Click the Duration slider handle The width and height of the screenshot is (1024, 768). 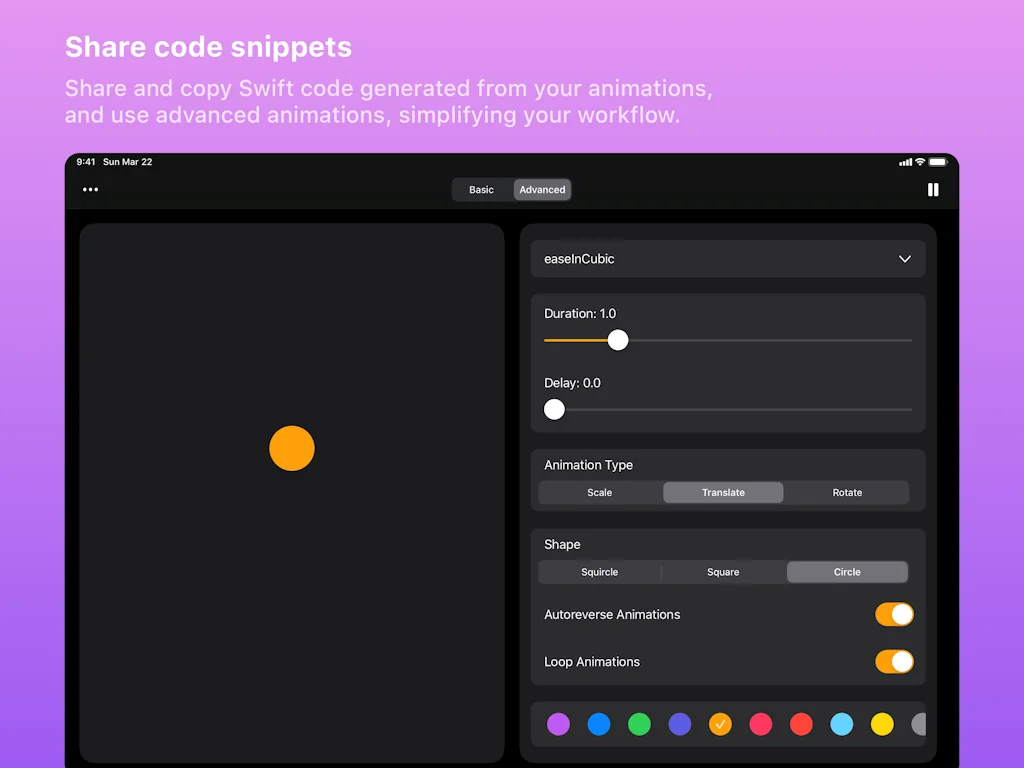618,340
